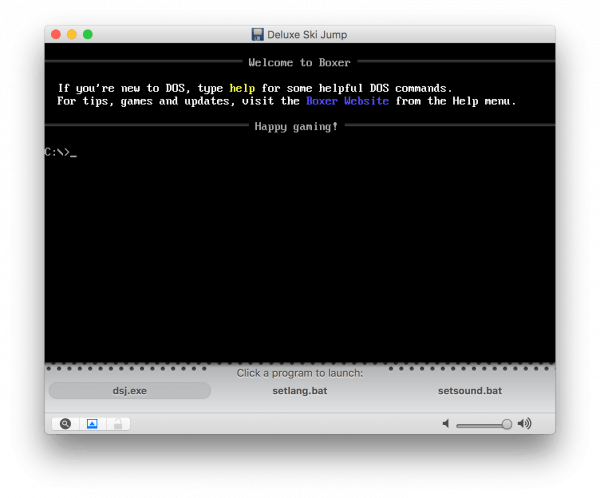Click the floppy disk icon in title bar
The height and width of the screenshot is (498, 600).
[x=258, y=34]
